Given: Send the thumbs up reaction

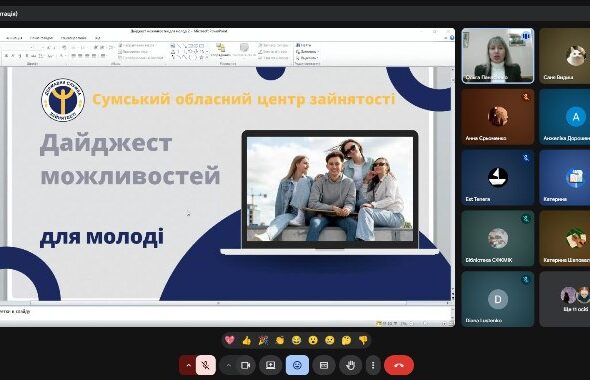Looking at the screenshot, I should pos(246,340).
